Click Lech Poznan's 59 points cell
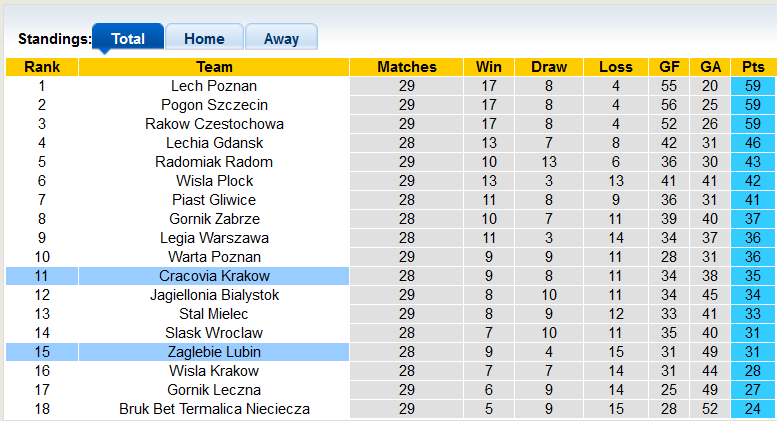Viewport: 777px width, 421px height. coord(753,86)
